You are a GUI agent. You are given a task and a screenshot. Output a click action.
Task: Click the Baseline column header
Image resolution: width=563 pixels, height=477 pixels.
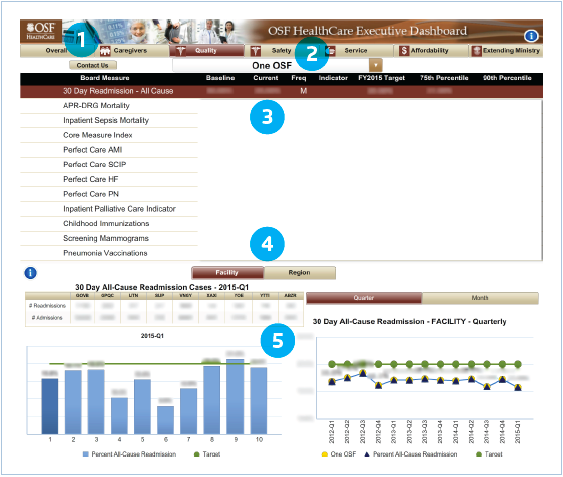pos(220,78)
